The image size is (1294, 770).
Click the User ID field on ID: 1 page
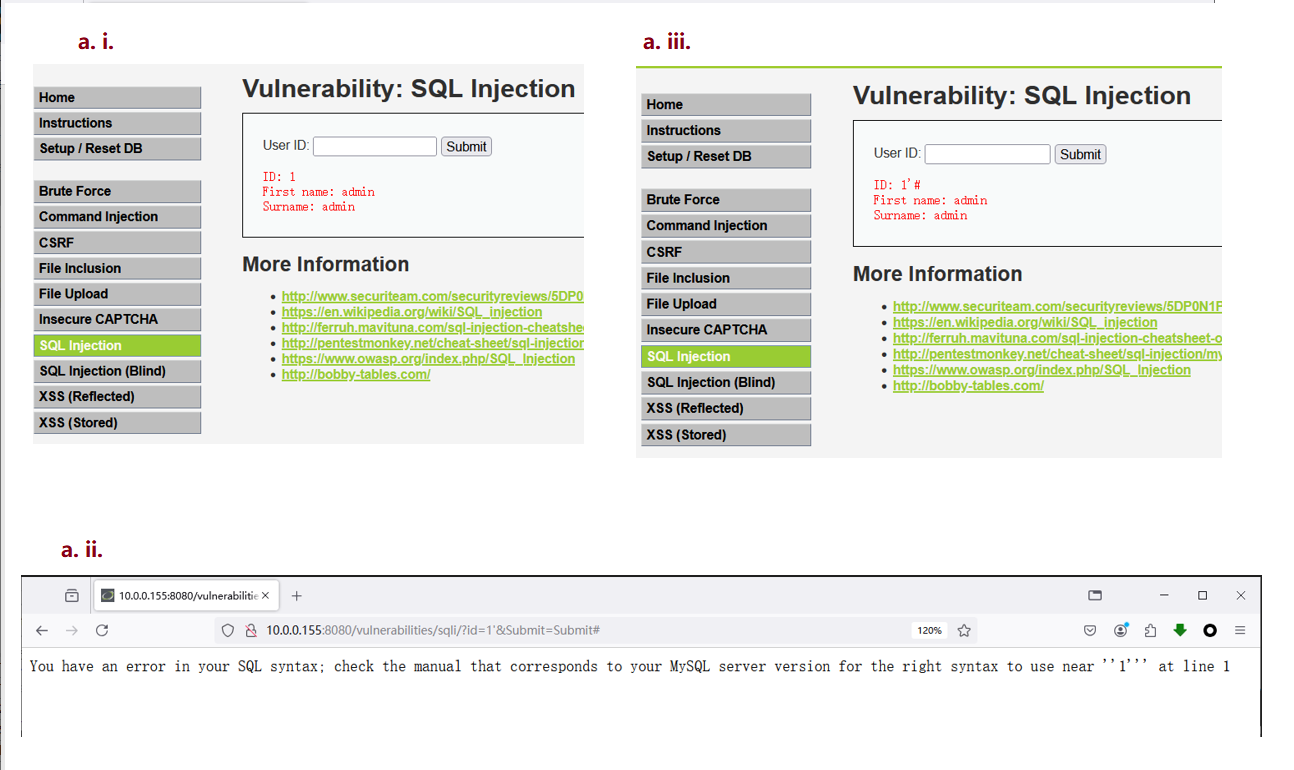pos(375,146)
